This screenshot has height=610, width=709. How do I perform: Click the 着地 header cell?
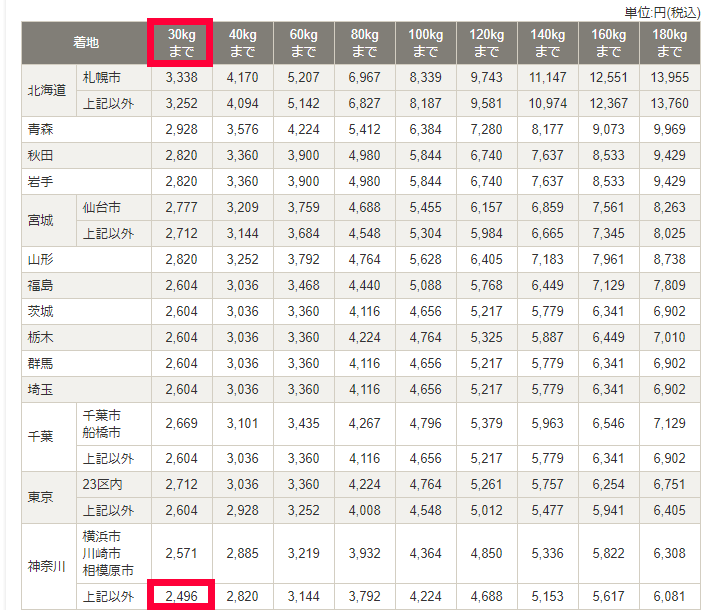(x=86, y=43)
